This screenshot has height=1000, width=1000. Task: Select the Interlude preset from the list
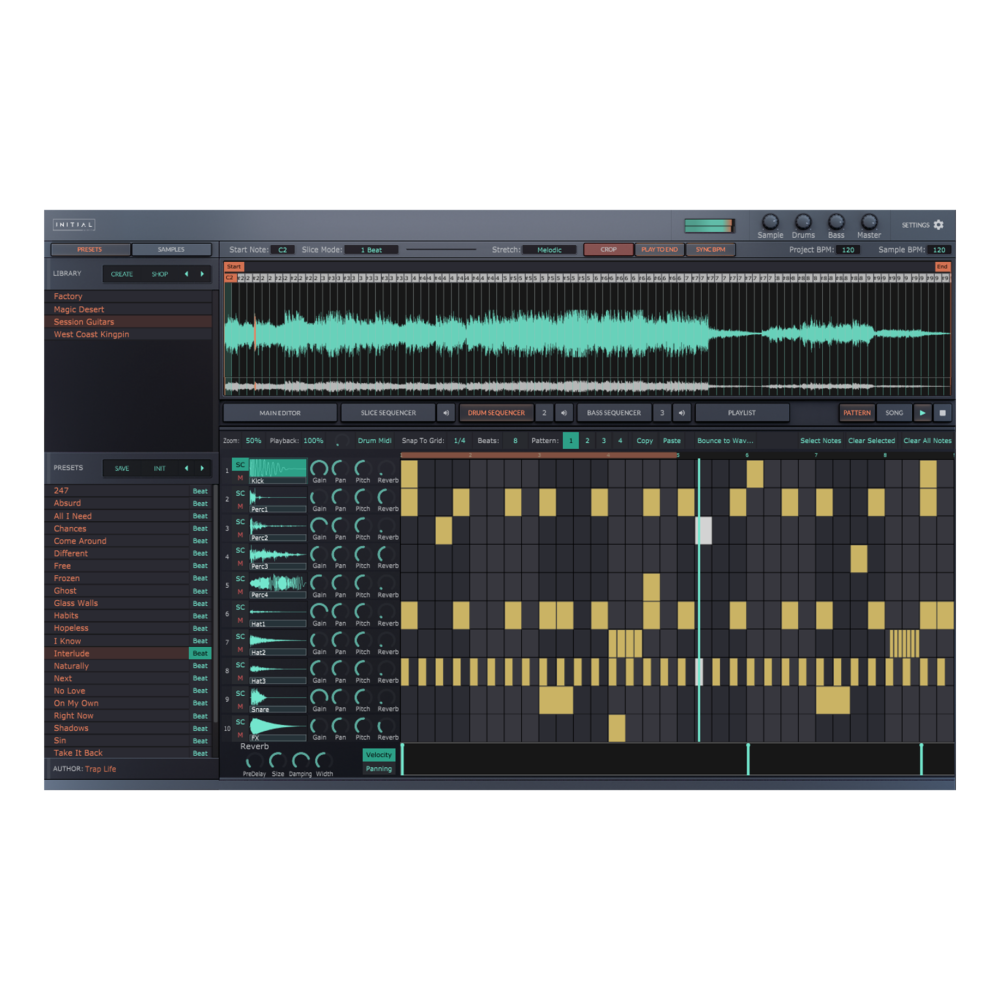pyautogui.click(x=70, y=653)
